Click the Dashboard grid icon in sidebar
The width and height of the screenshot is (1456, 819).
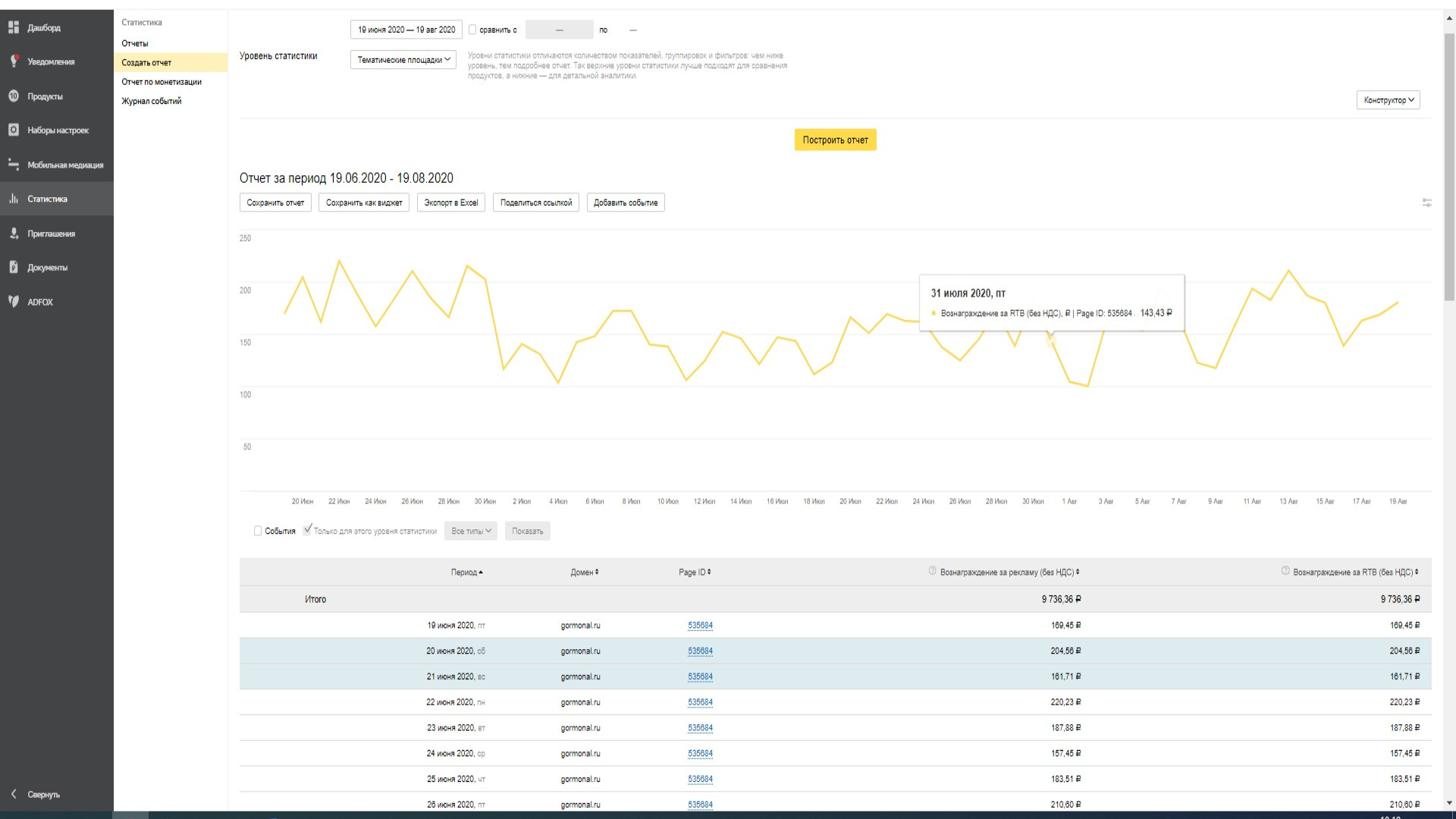(14, 27)
